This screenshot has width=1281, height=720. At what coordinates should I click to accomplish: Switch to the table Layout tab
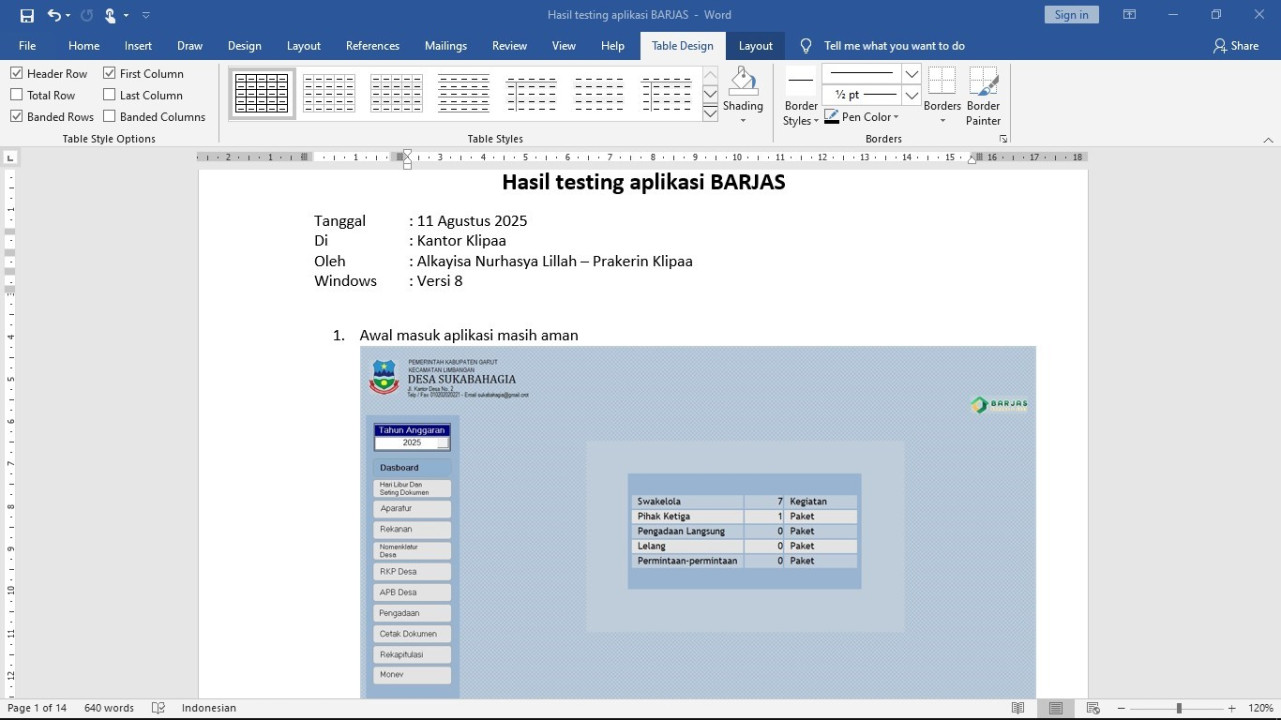755,46
